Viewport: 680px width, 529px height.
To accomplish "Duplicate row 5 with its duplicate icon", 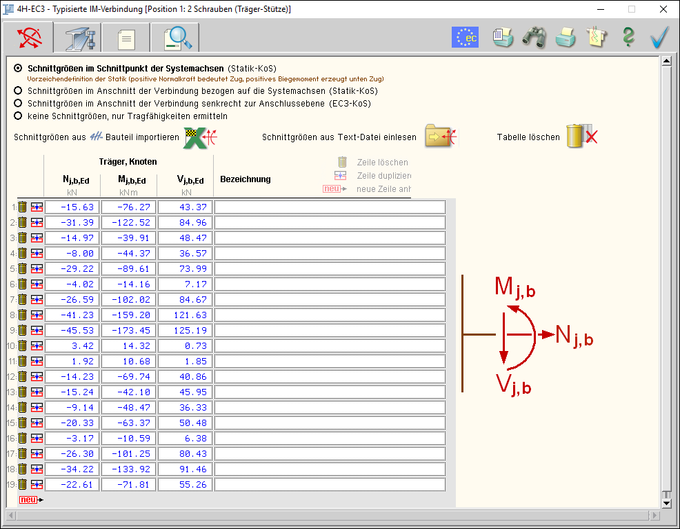I will [36, 268].
